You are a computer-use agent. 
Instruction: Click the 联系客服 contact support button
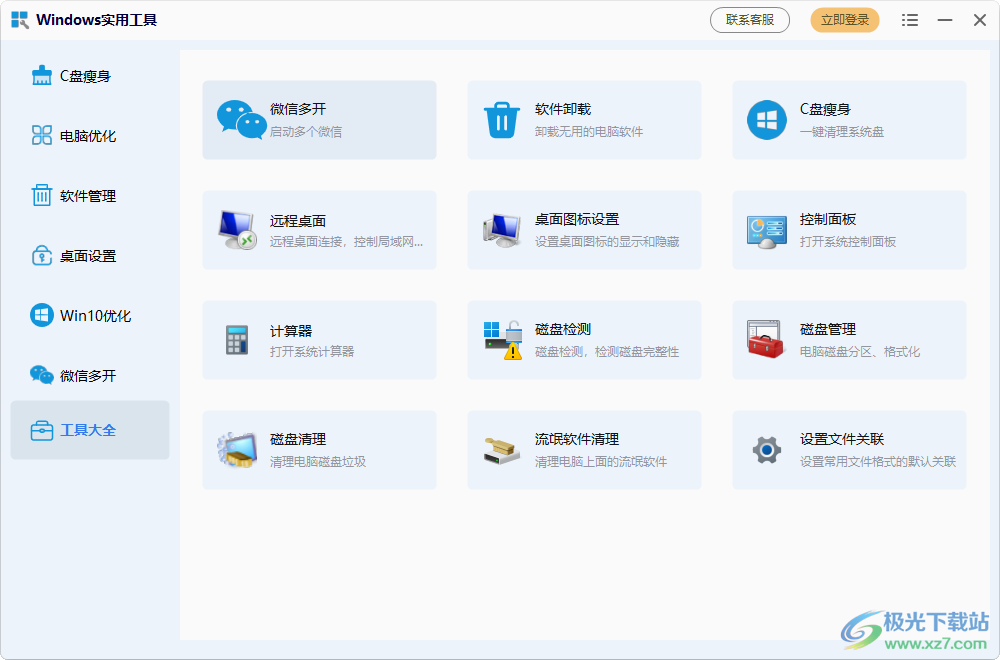point(749,19)
